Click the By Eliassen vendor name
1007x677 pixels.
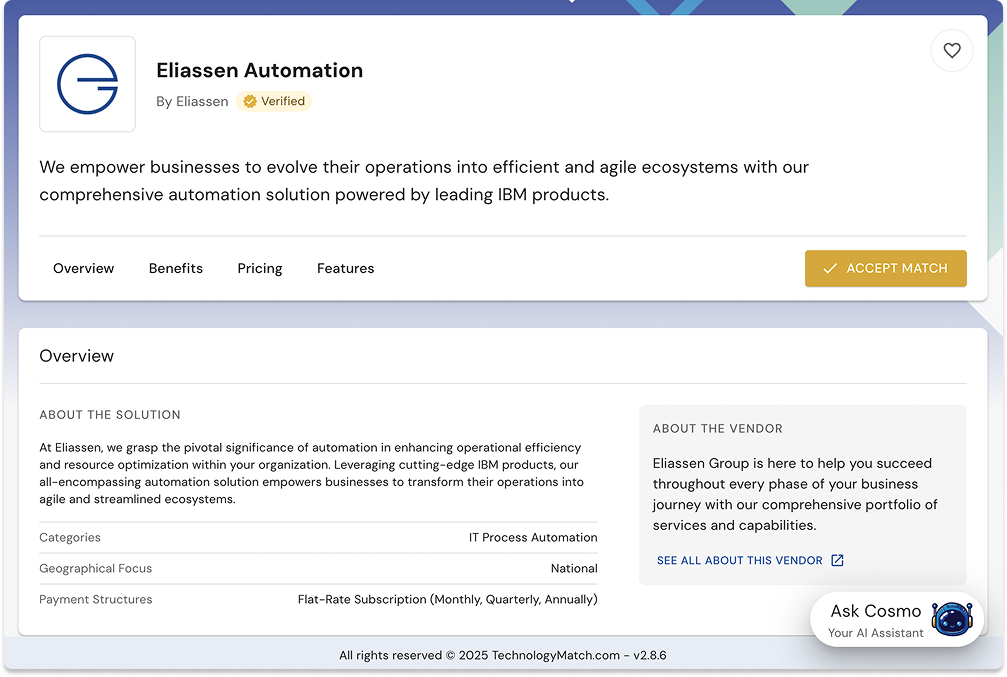tap(192, 101)
